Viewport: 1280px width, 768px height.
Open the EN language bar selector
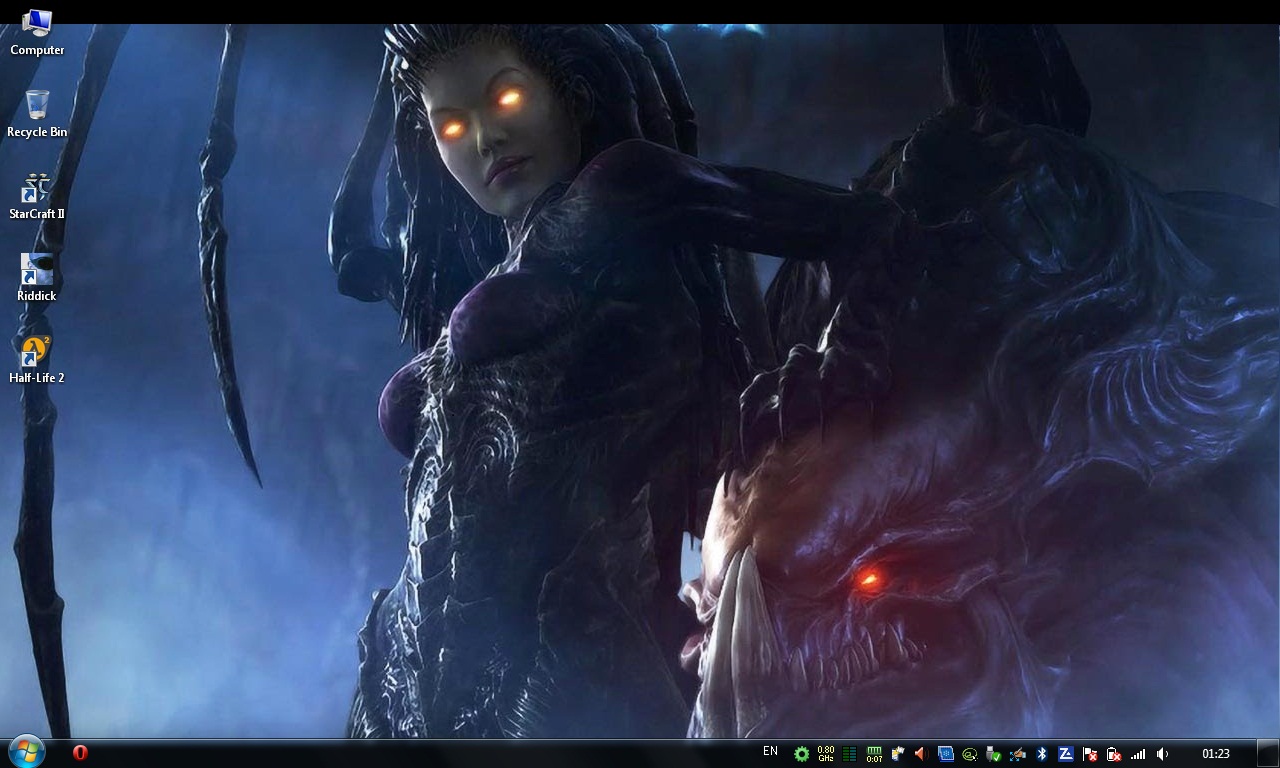pyautogui.click(x=770, y=752)
